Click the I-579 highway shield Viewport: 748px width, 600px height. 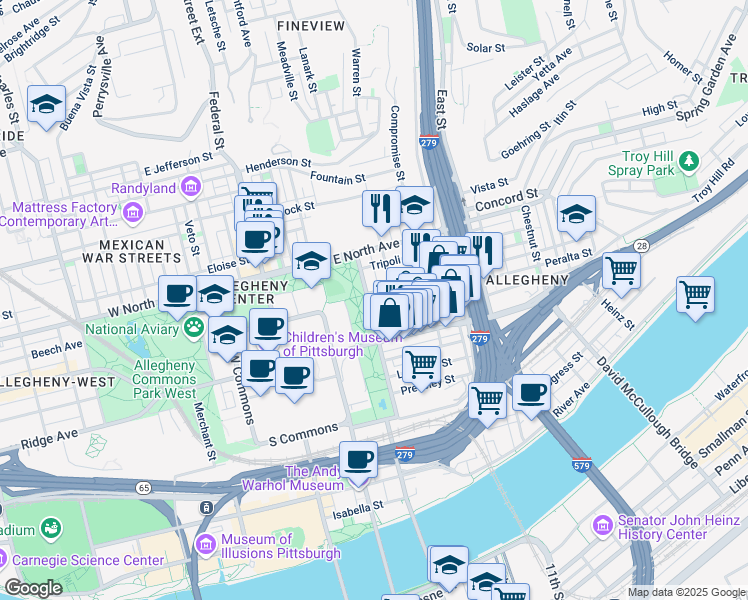pos(582,465)
